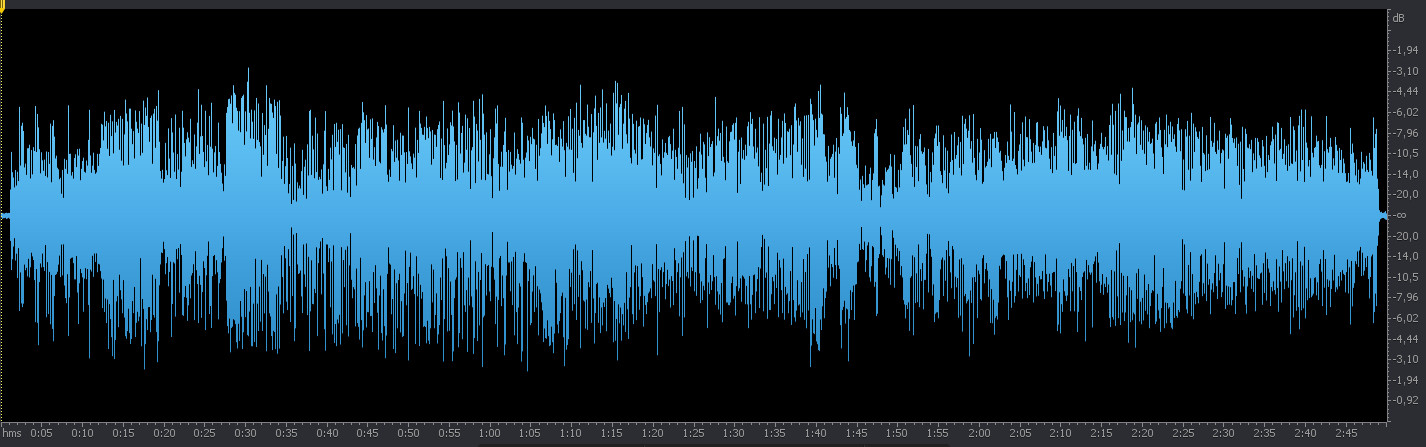
Task: Click the 2:45 mark on time ruler
Action: point(1345,434)
